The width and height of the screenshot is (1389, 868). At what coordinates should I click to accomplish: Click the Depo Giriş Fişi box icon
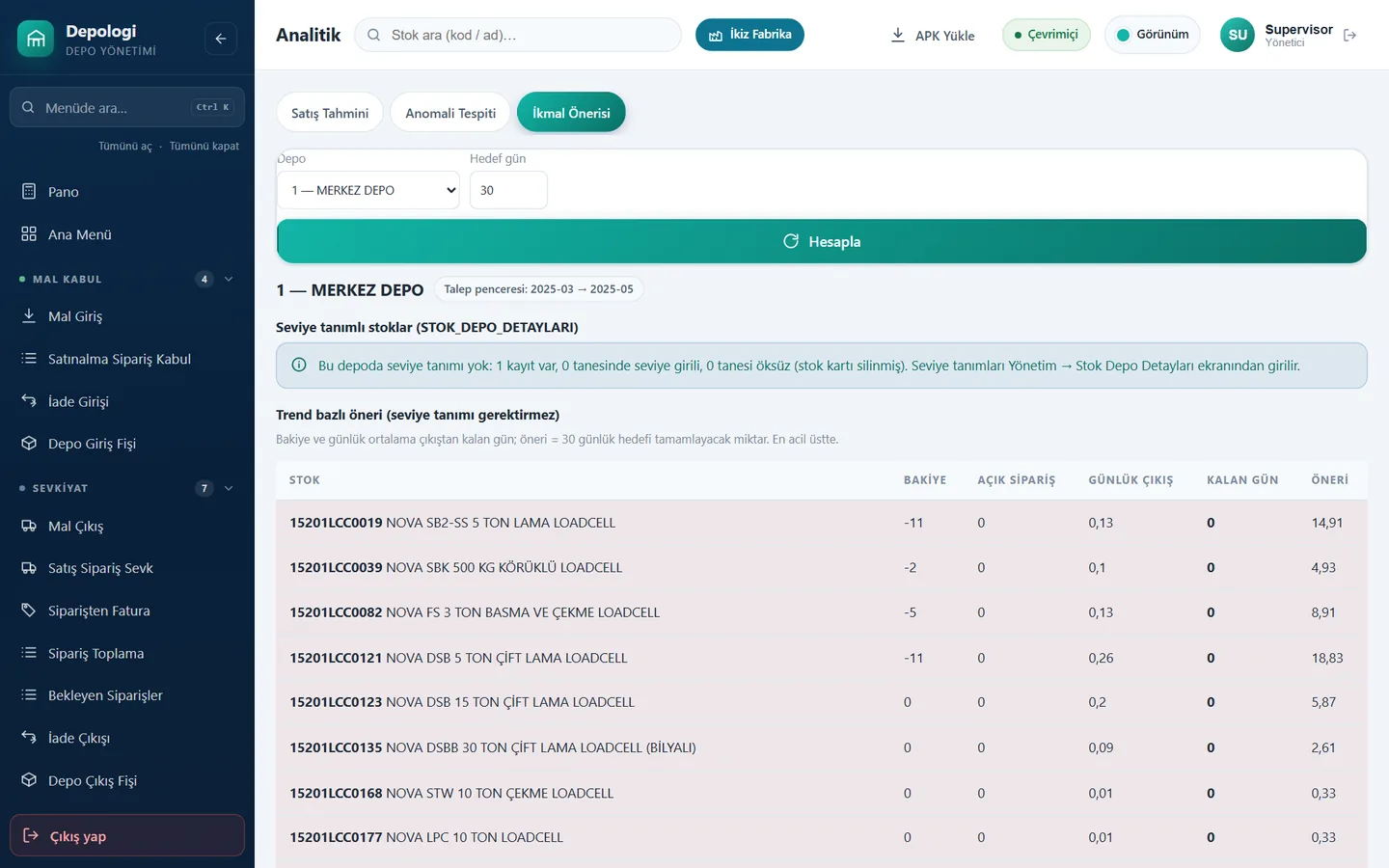pos(29,443)
